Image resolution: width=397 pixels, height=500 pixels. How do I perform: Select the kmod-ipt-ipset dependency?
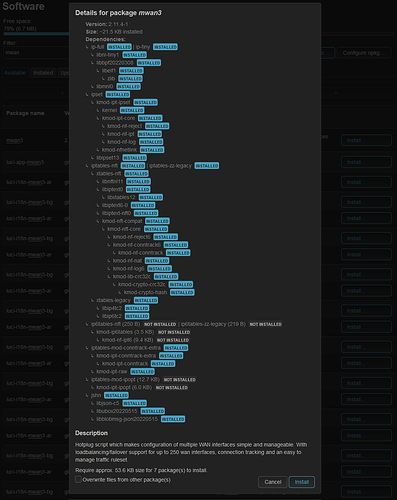tap(113, 102)
